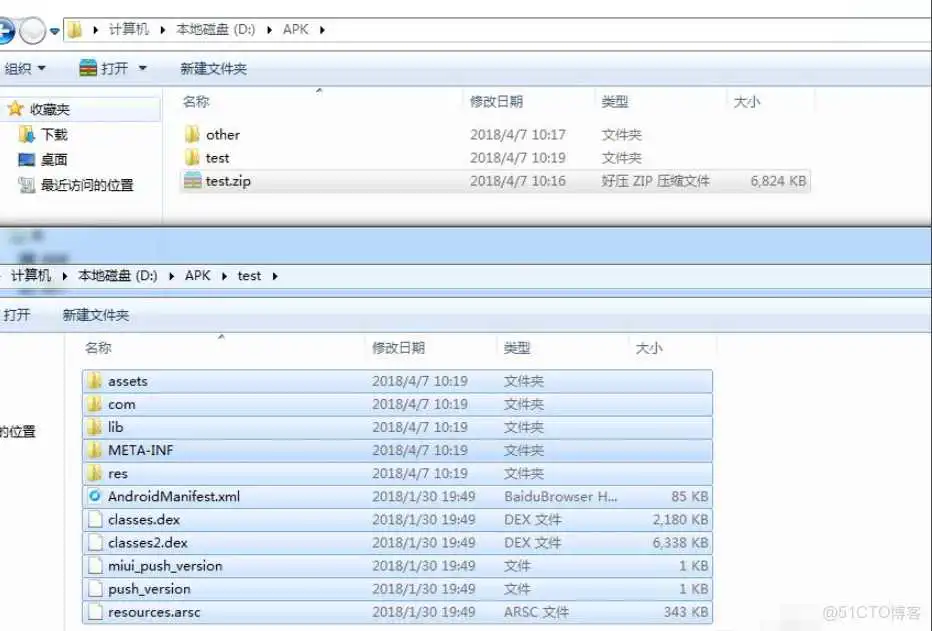932x631 pixels.
Task: Open the META-INF folder
Action: coord(142,450)
